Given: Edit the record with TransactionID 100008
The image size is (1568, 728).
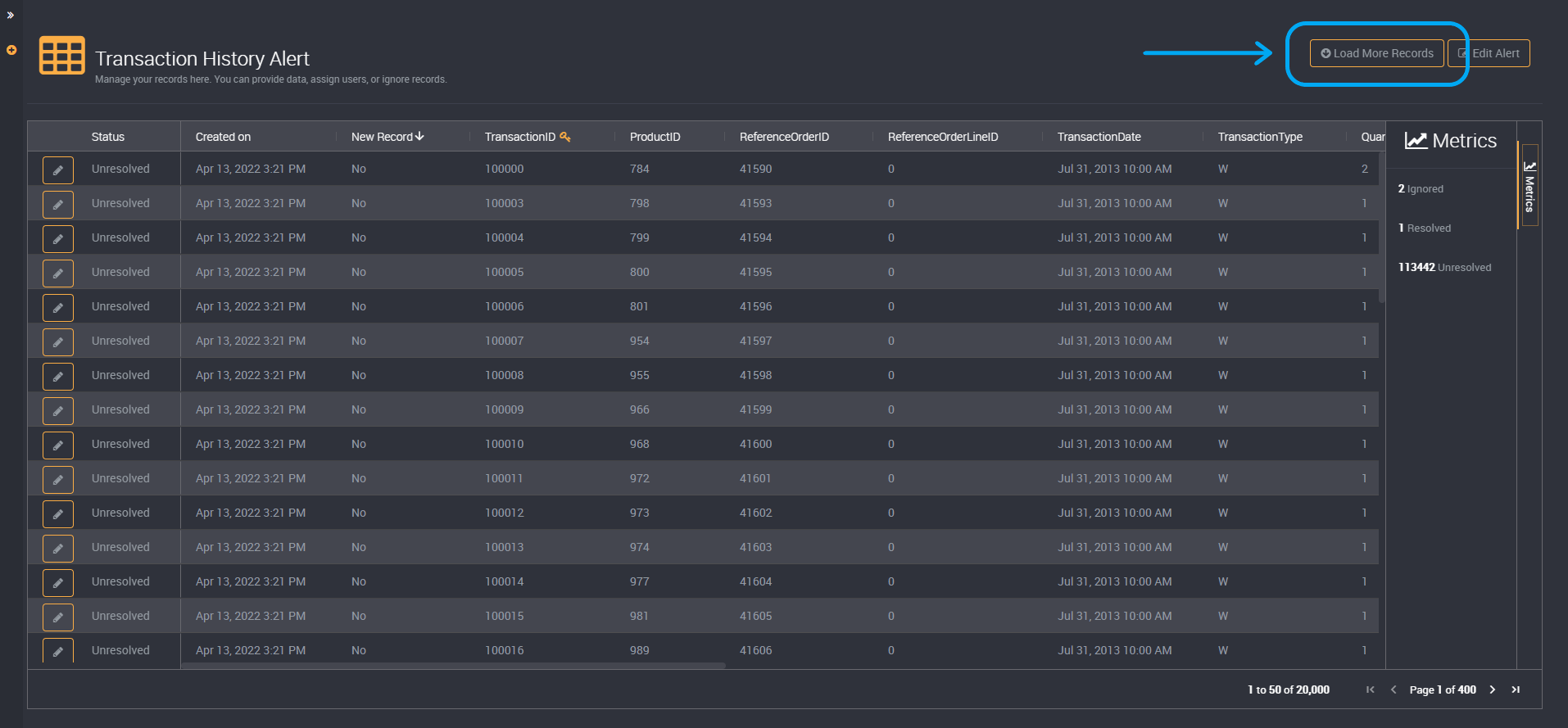Looking at the screenshot, I should pyautogui.click(x=58, y=377).
